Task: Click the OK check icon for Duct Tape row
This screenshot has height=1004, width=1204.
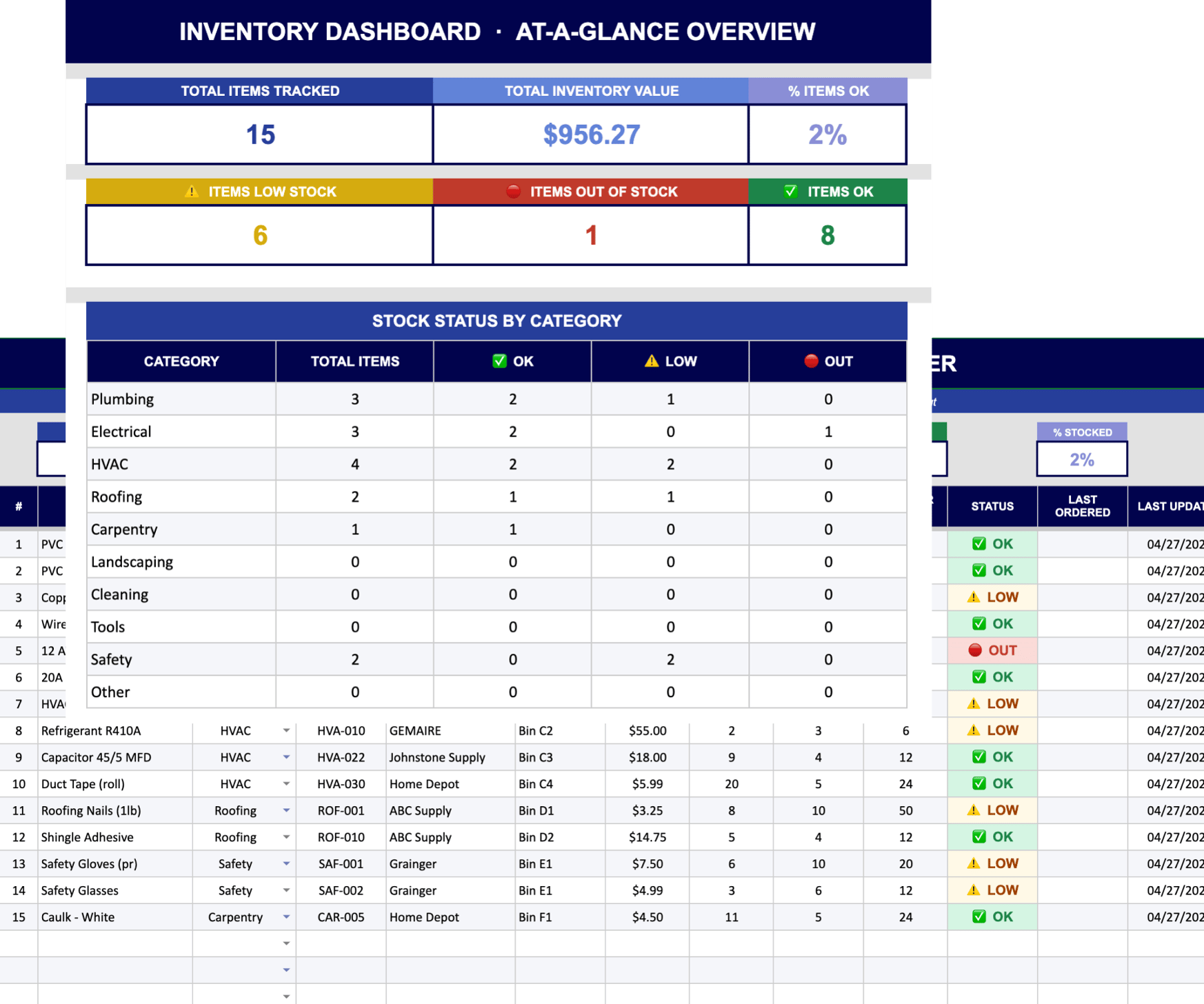Action: coord(979,783)
